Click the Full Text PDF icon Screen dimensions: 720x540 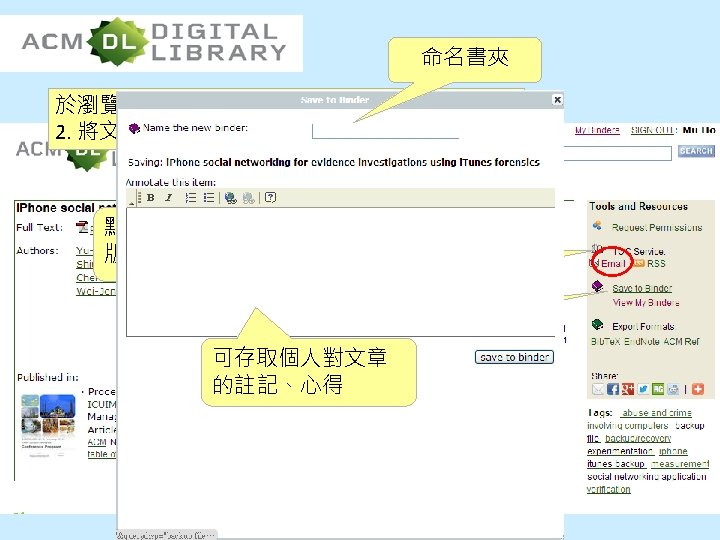(x=83, y=227)
